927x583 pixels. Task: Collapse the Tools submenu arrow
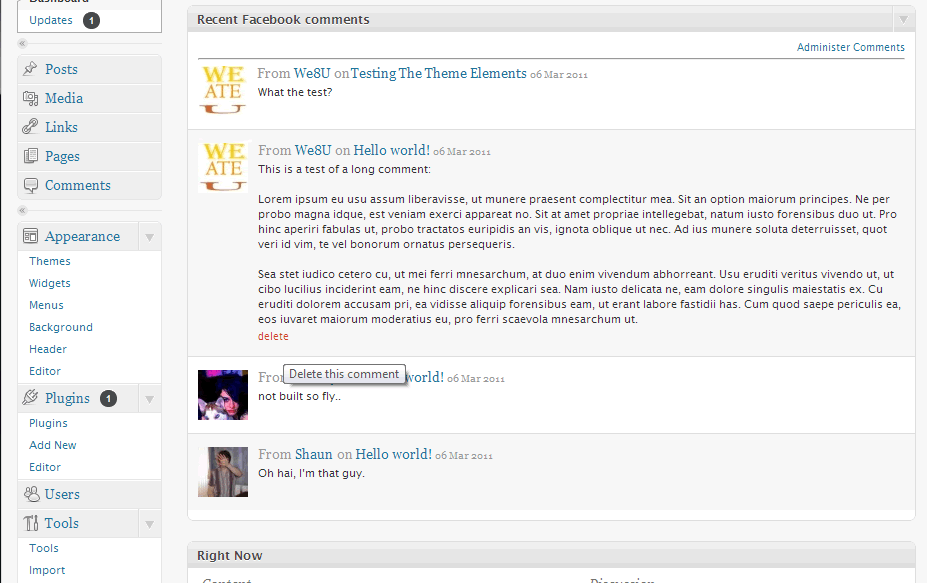[149, 524]
